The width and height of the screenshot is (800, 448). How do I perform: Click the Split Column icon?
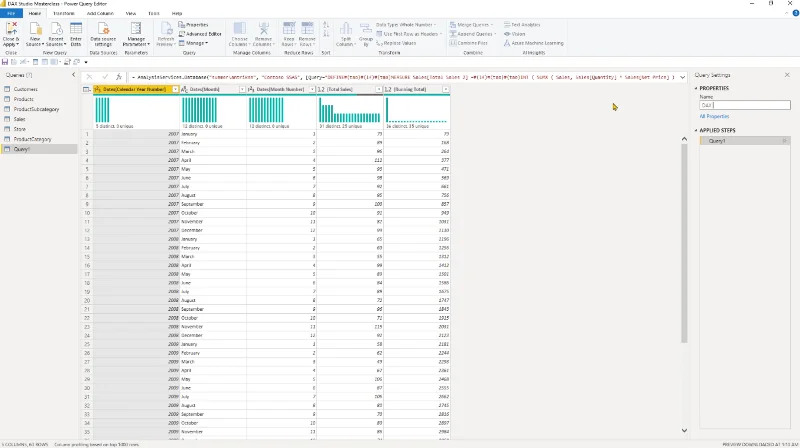click(x=345, y=29)
